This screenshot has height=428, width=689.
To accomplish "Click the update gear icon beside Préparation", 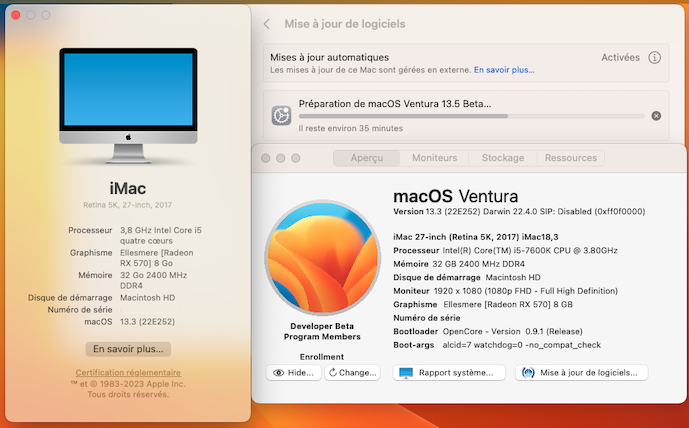I will coord(281,116).
